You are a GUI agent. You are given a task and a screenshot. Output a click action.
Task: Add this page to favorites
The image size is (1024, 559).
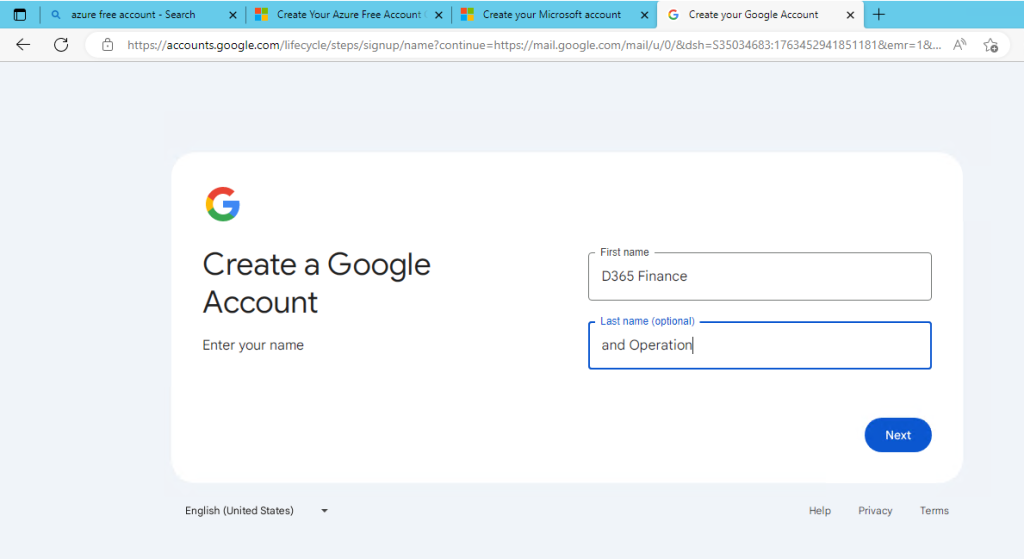[990, 45]
